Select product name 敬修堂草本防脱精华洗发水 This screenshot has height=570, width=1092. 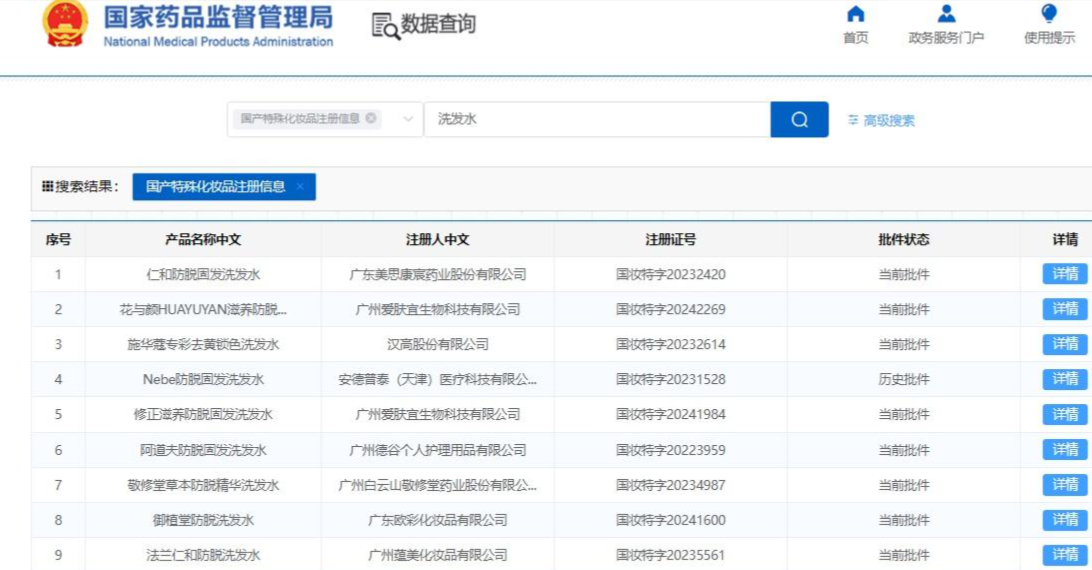pyautogui.click(x=203, y=485)
